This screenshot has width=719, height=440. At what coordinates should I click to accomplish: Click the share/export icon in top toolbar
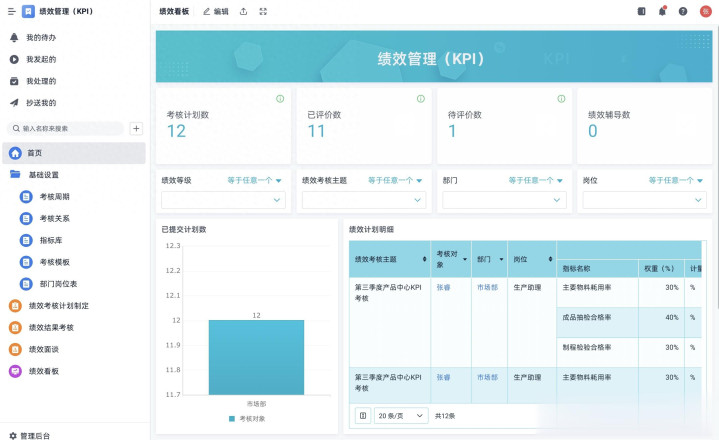244,11
